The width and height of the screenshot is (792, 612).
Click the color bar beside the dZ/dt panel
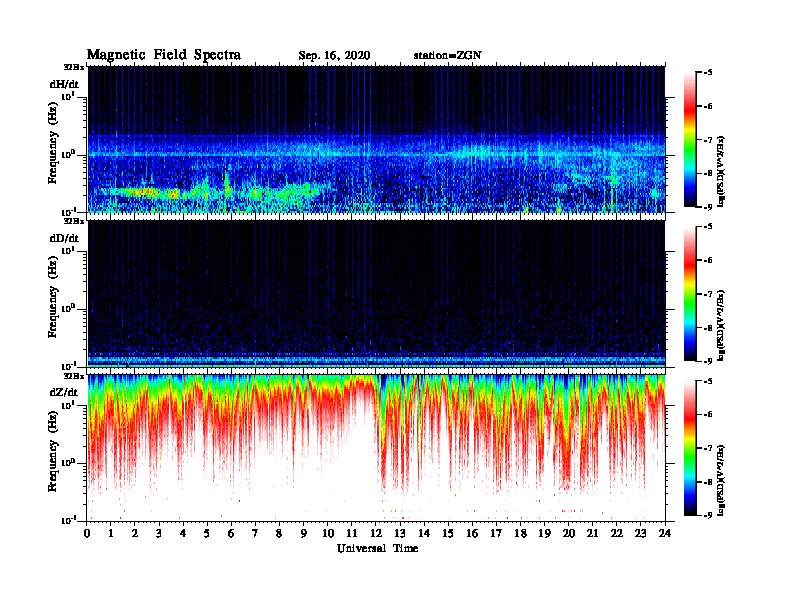690,448
